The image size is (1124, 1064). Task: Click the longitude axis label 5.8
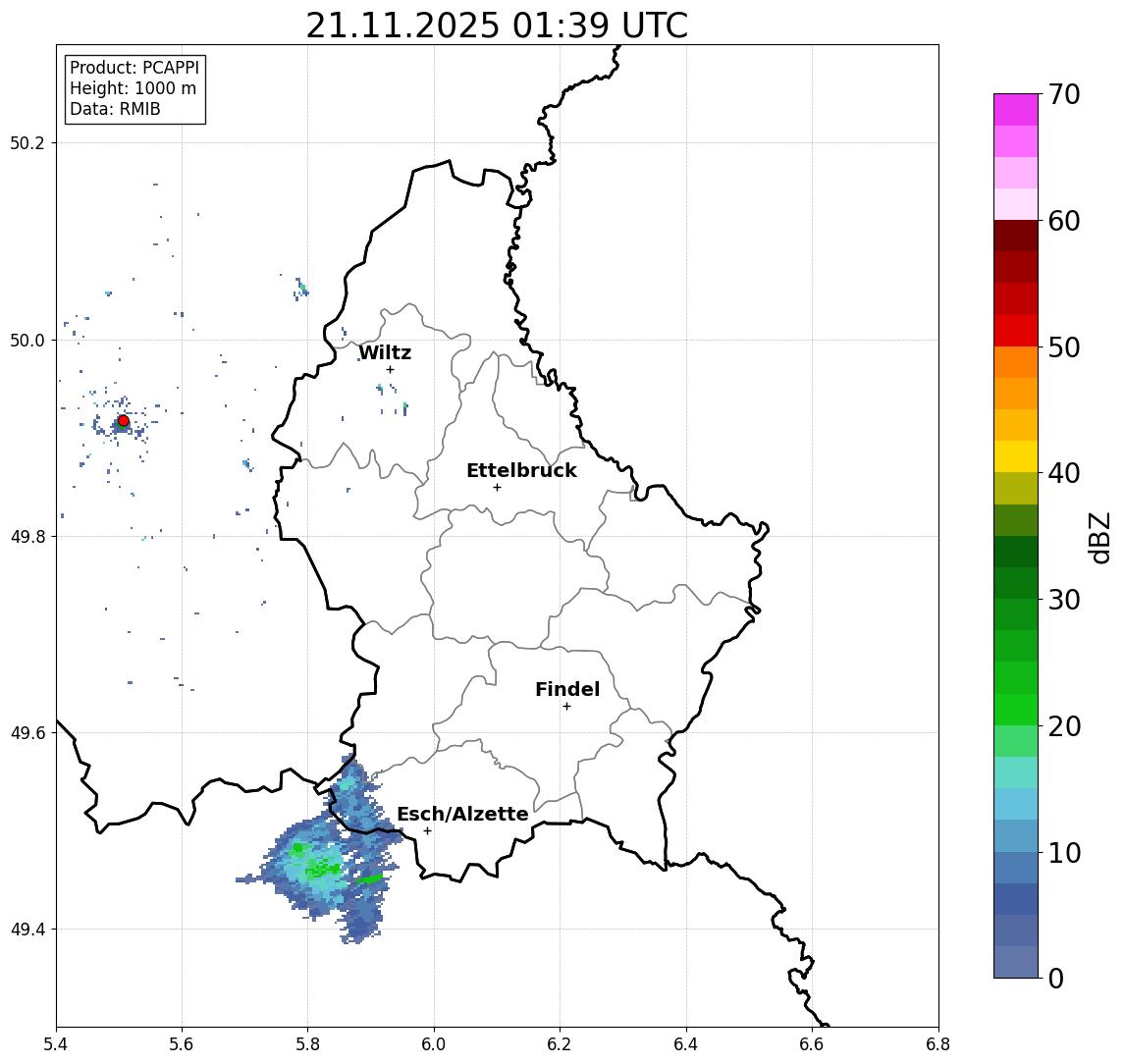pos(307,1044)
